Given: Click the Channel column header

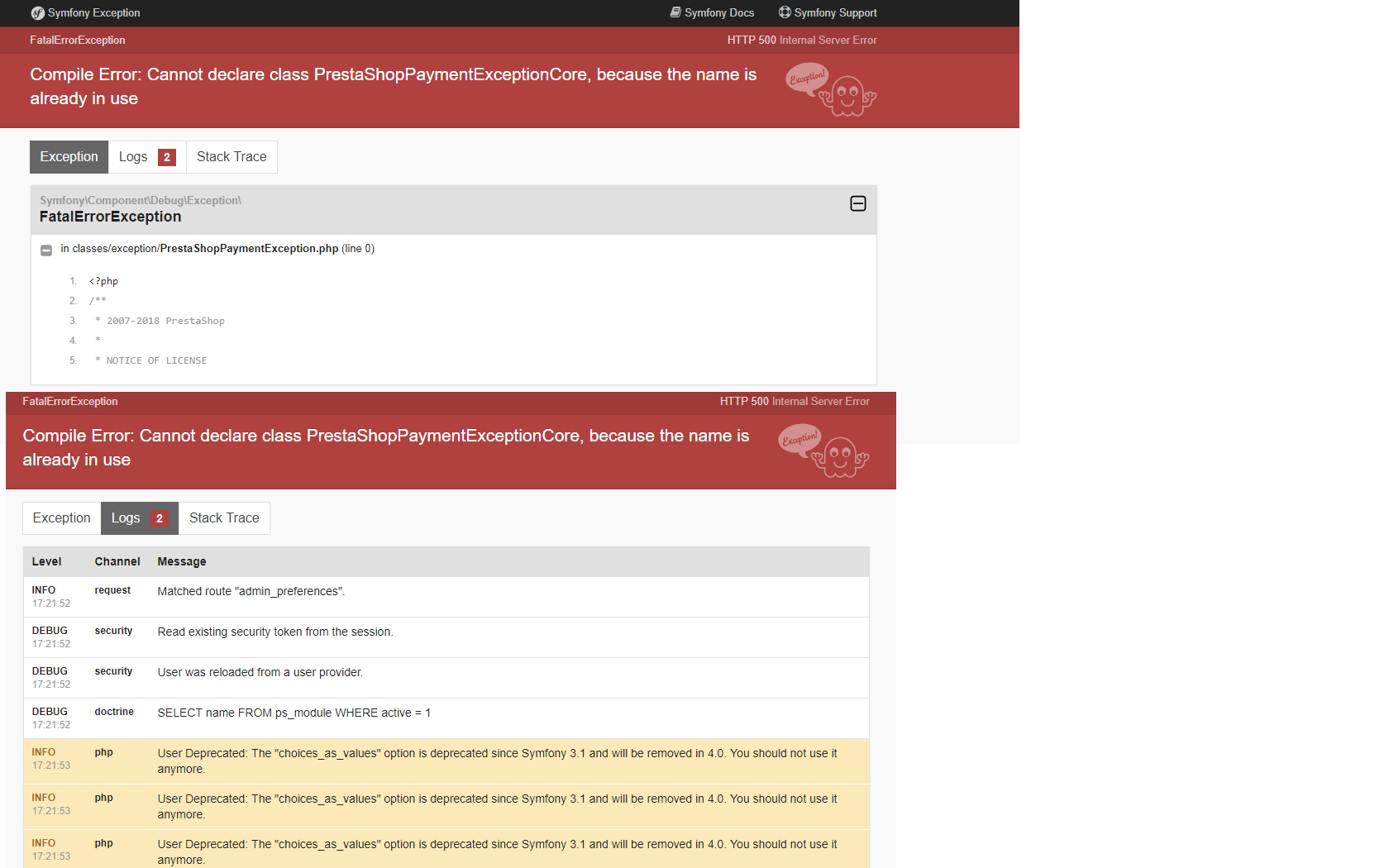Looking at the screenshot, I should 117,561.
